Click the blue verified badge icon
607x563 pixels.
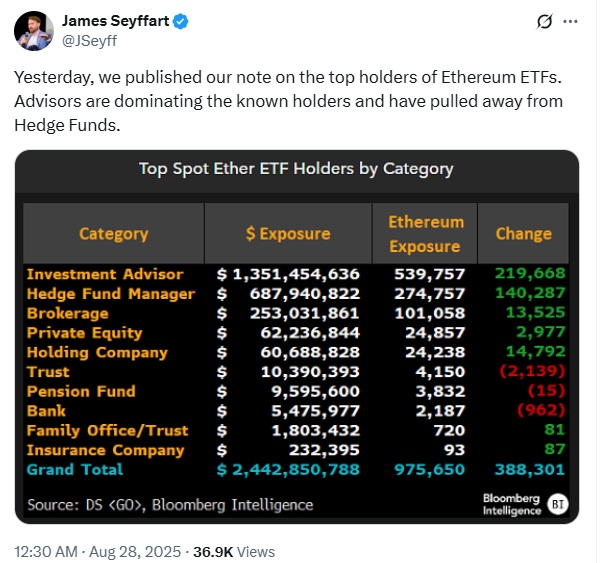coord(180,21)
